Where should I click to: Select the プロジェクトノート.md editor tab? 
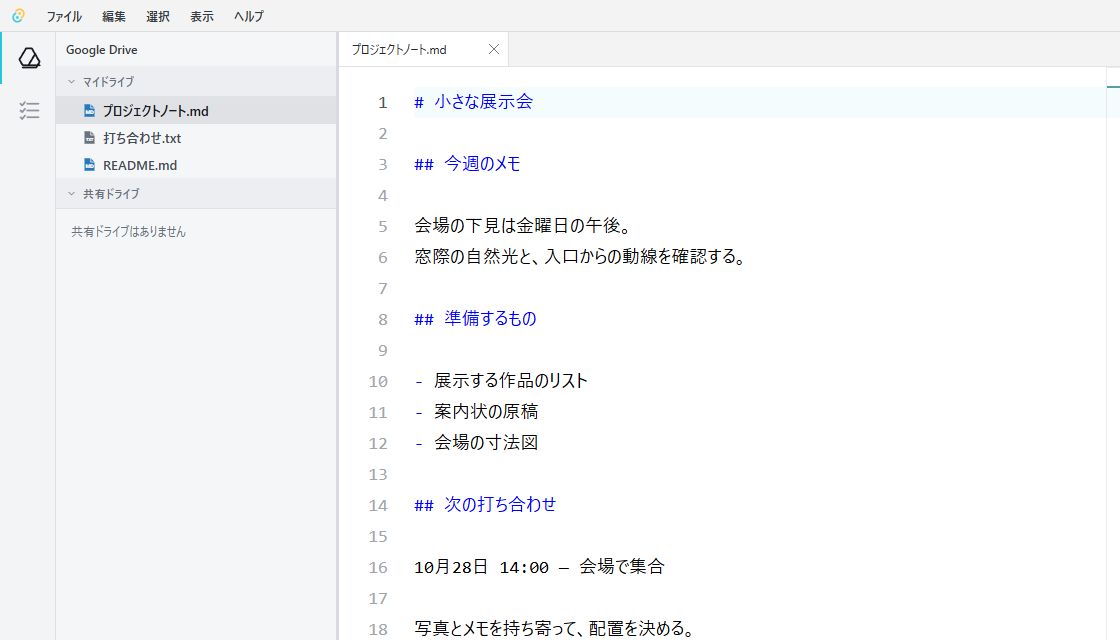(423, 49)
